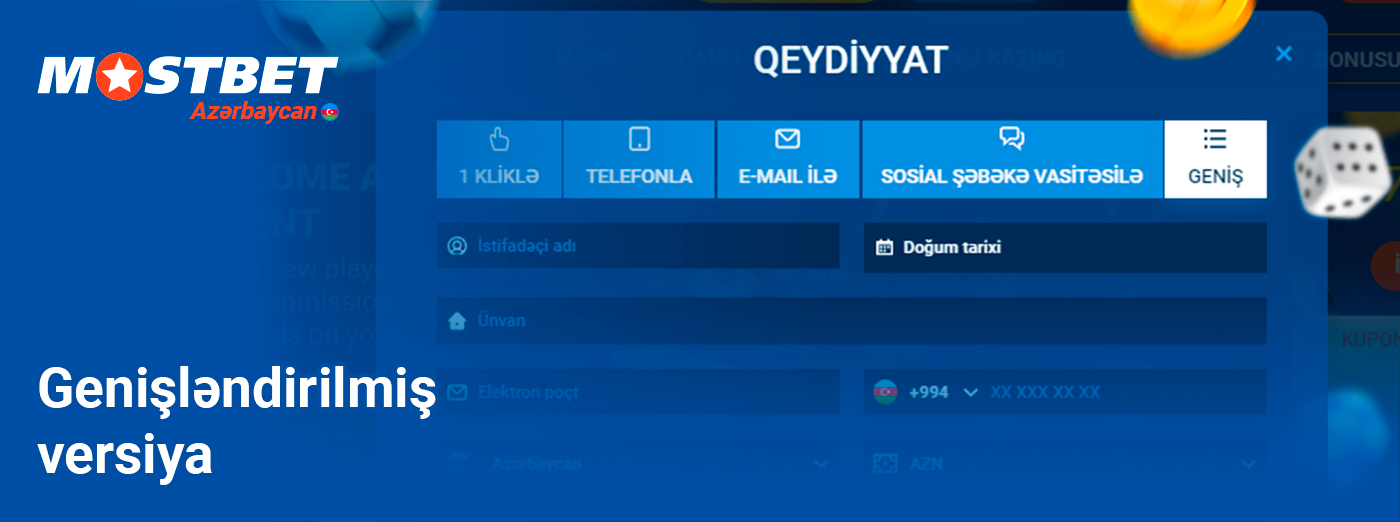
Task: Click the Azerbaijan flag next to +994
Action: [885, 392]
